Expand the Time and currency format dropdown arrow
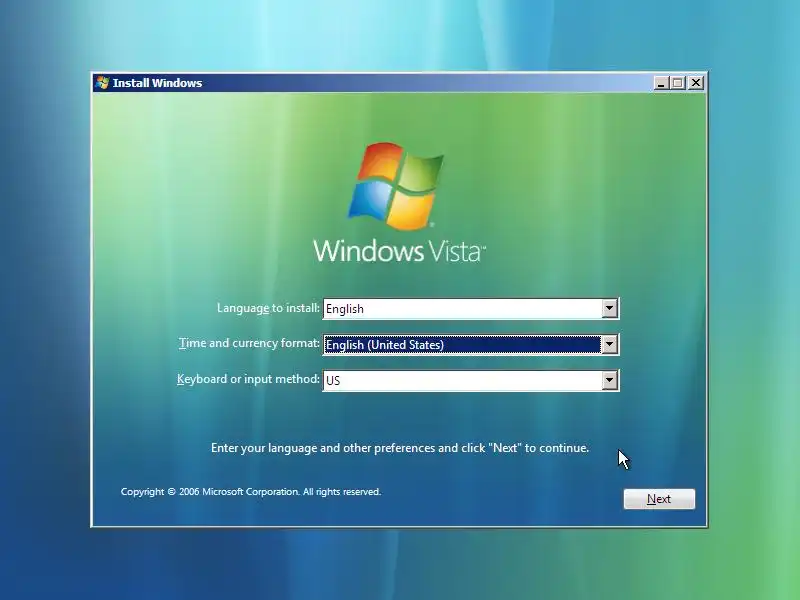This screenshot has width=800, height=600. [x=609, y=344]
